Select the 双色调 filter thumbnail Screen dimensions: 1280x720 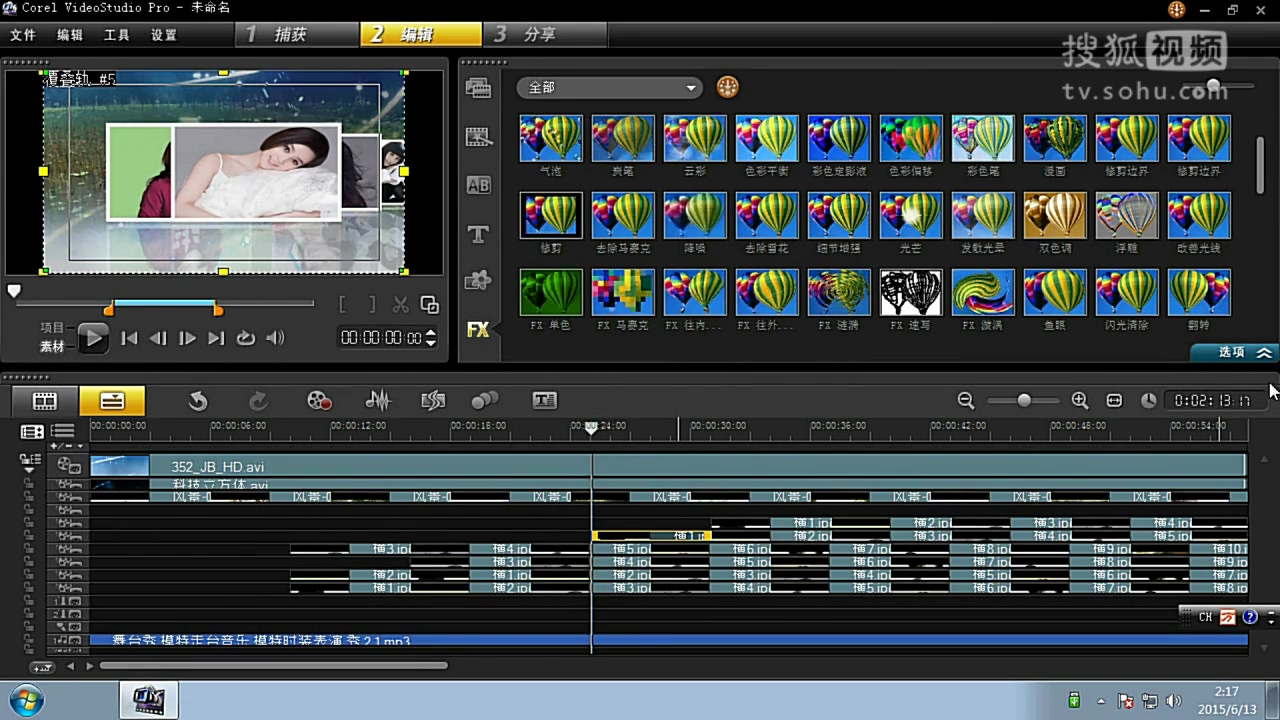click(x=1055, y=215)
